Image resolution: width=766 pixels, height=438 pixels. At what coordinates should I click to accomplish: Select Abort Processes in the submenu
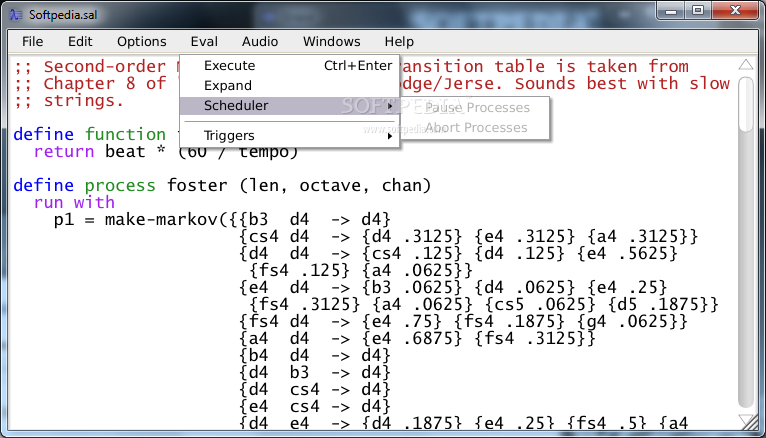tap(476, 127)
